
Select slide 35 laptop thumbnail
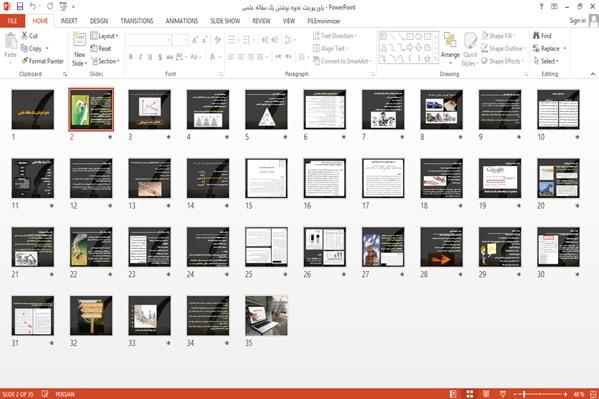(266, 316)
